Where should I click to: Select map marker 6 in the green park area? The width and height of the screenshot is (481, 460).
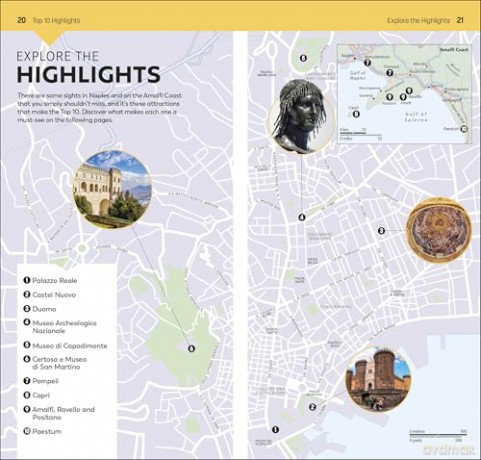(191, 349)
